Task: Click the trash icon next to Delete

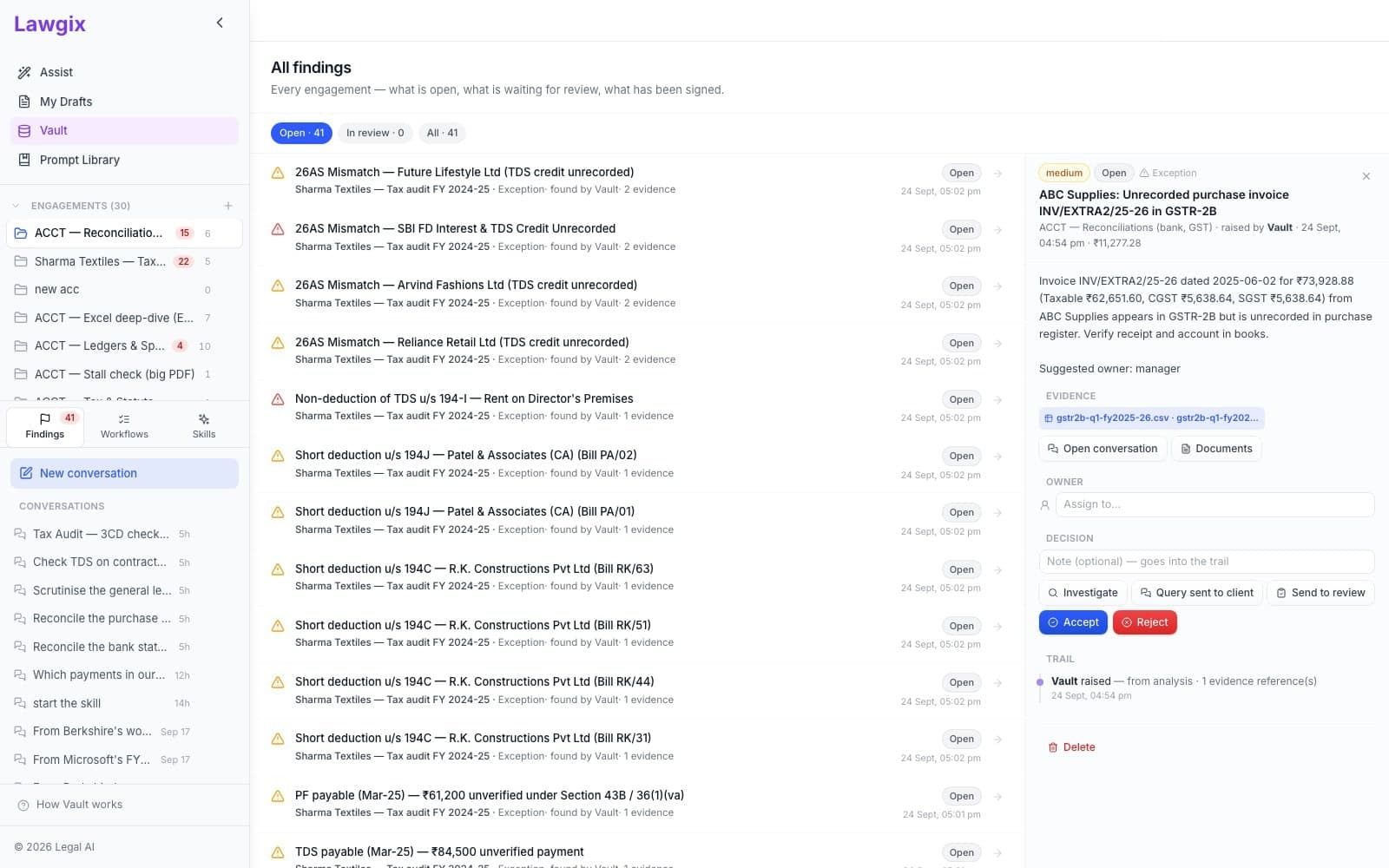Action: [x=1053, y=747]
